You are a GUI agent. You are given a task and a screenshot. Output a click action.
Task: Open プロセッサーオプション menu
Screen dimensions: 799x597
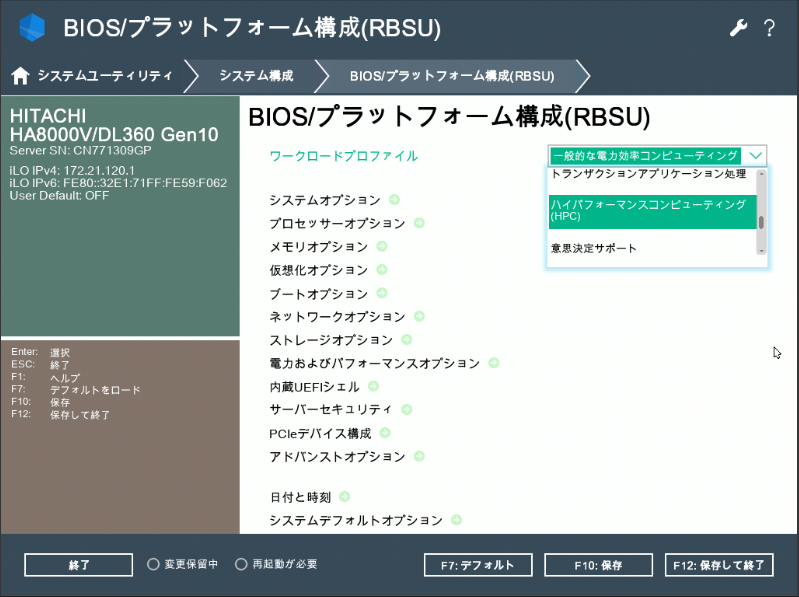(337, 223)
